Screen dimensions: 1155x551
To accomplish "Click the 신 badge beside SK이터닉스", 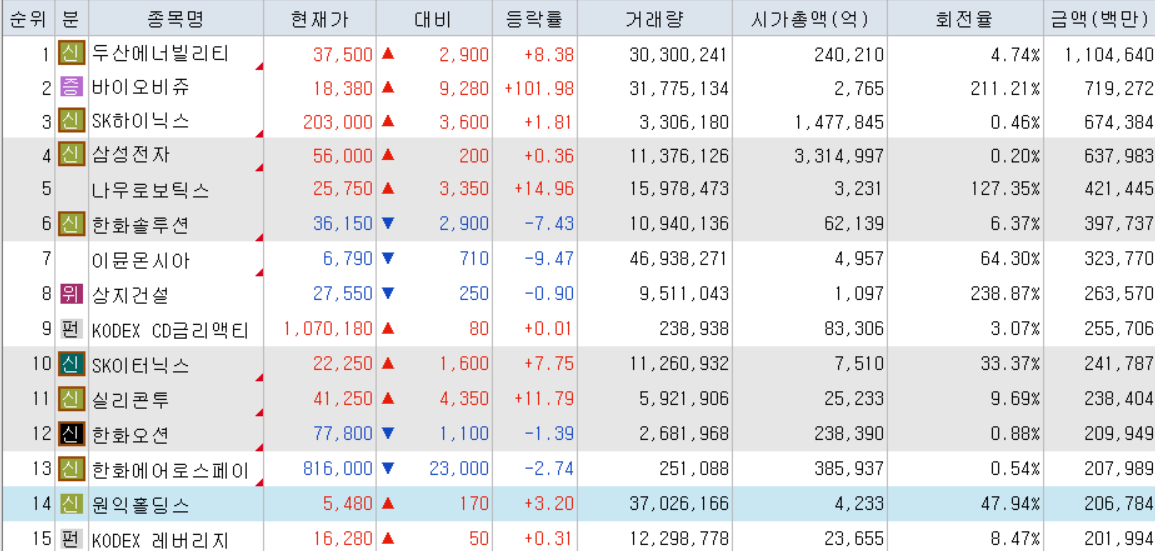I will tap(71, 363).
